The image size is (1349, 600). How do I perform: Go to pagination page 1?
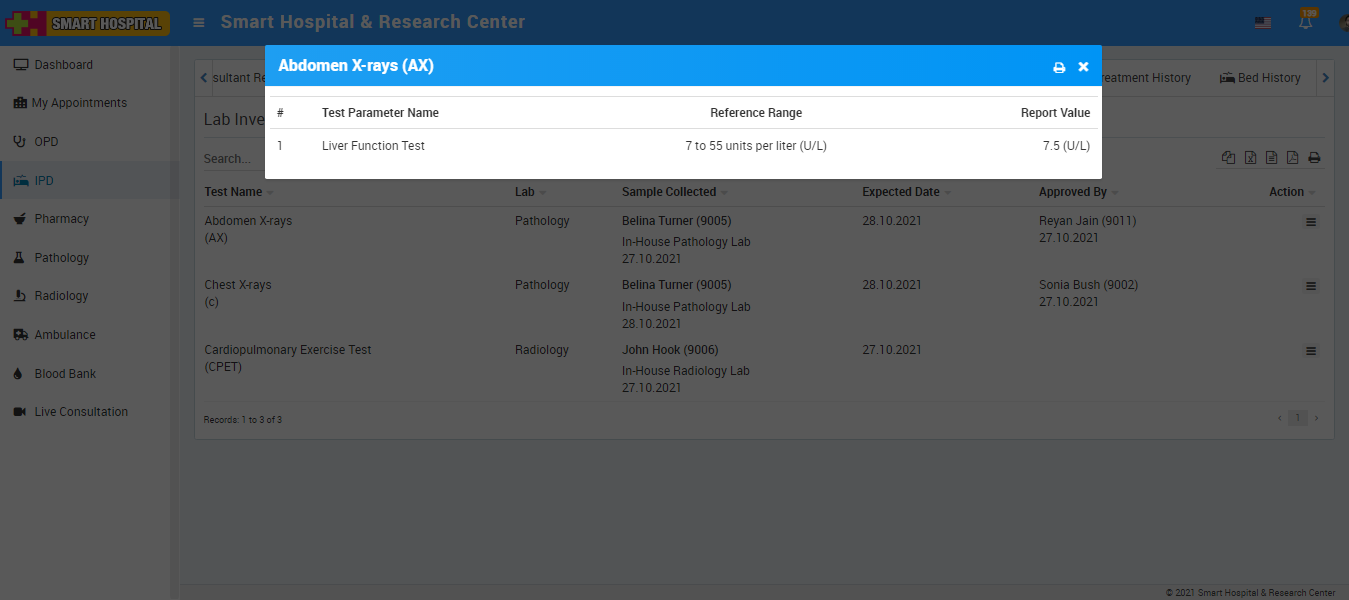[x=1297, y=418]
